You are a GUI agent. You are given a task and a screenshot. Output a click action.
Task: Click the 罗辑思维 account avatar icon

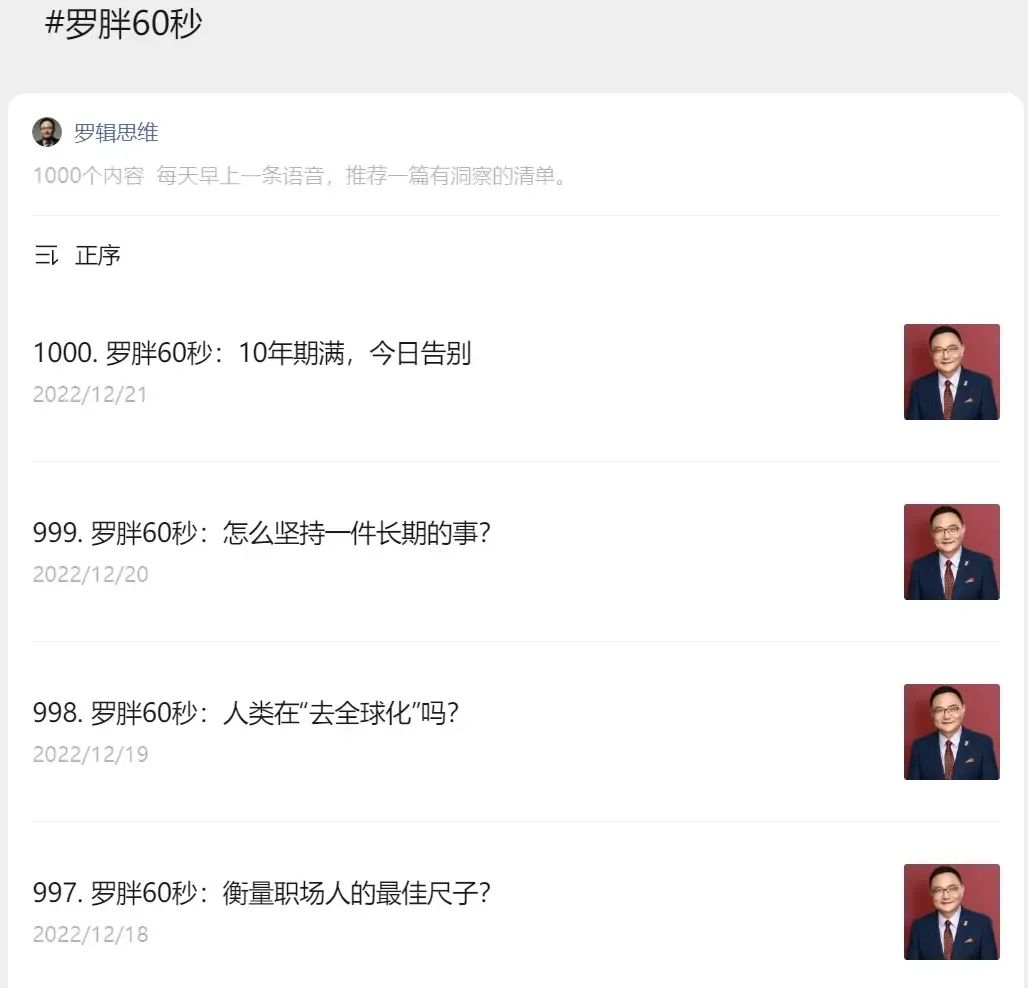tap(47, 132)
